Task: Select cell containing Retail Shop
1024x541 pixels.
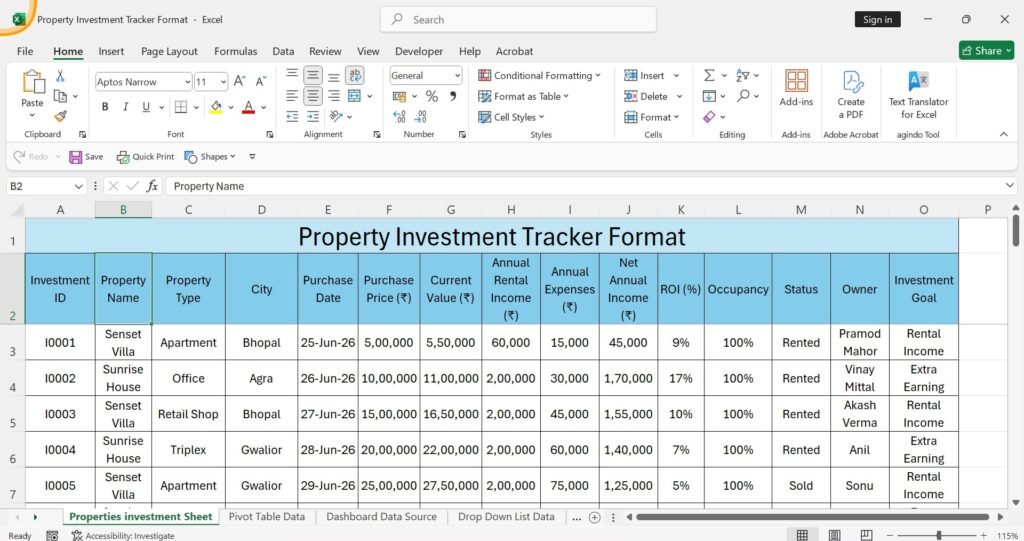Action: [x=188, y=414]
